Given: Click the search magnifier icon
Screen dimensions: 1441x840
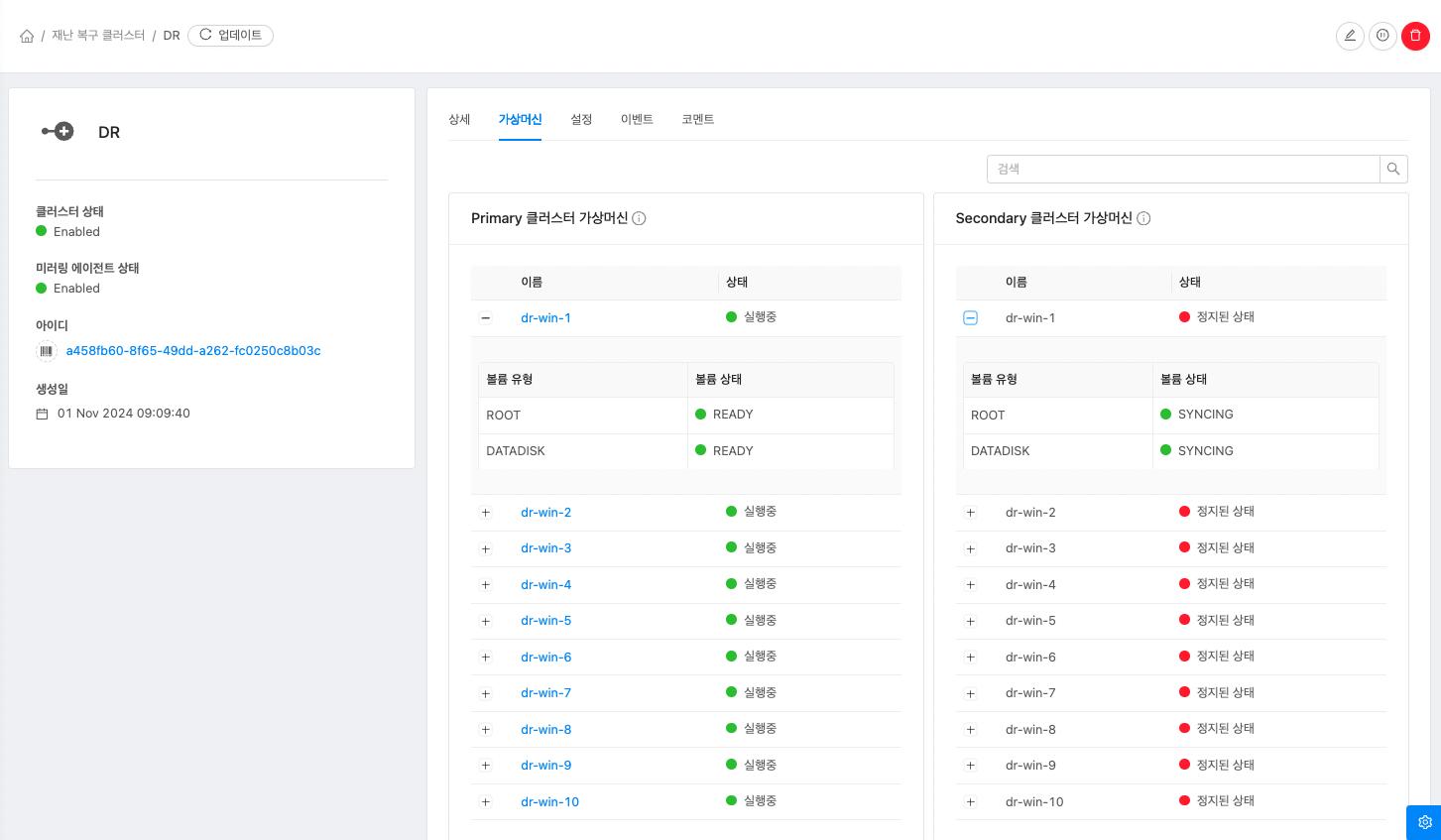Looking at the screenshot, I should coord(1393,170).
